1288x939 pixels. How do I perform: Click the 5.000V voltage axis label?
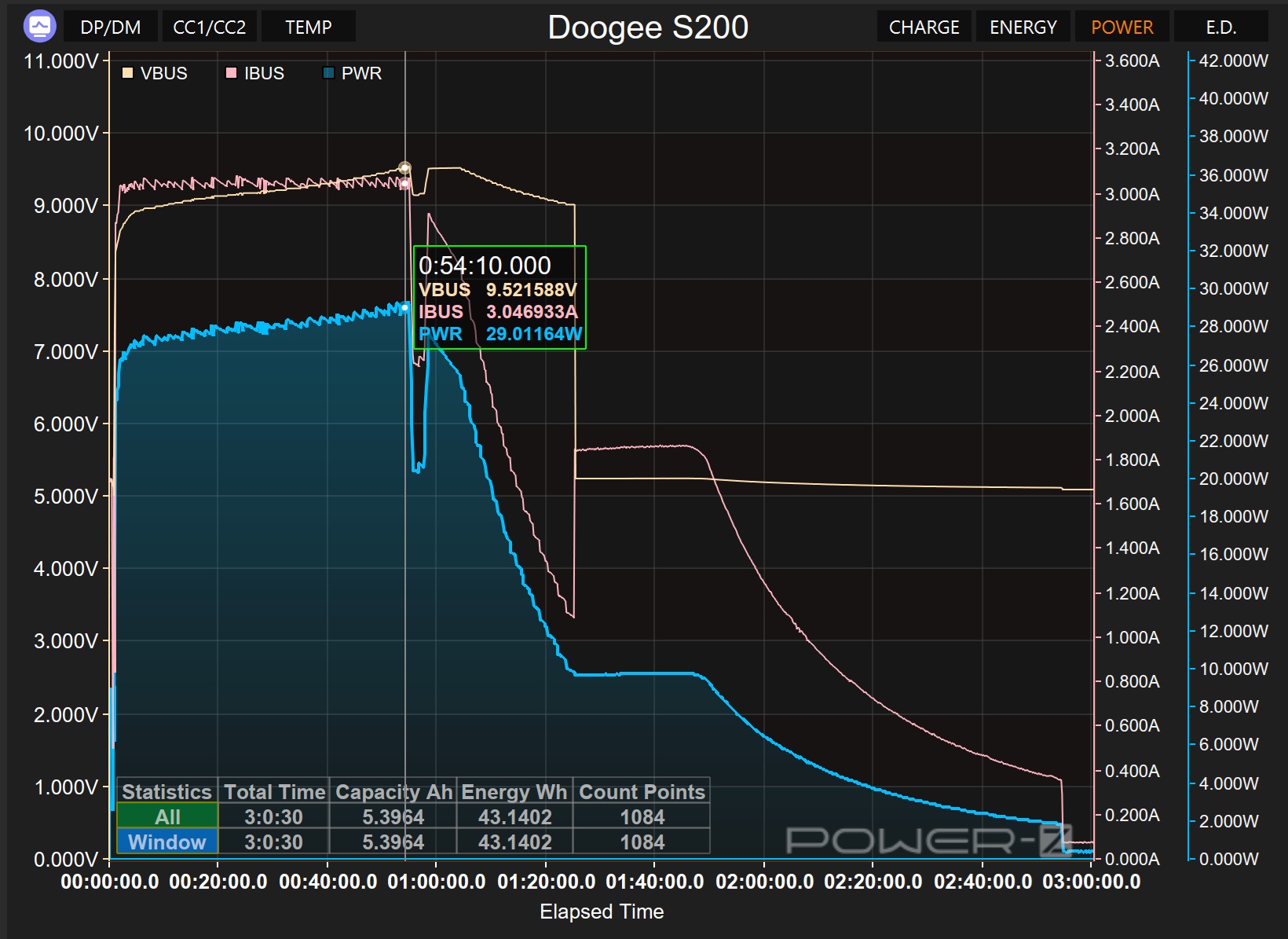(66, 497)
